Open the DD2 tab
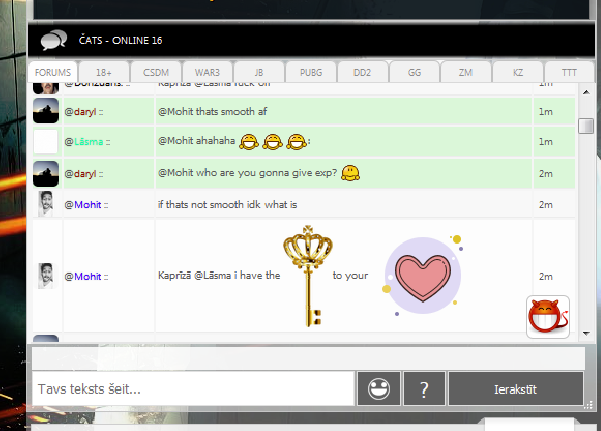This screenshot has height=431, width=601. (362, 72)
